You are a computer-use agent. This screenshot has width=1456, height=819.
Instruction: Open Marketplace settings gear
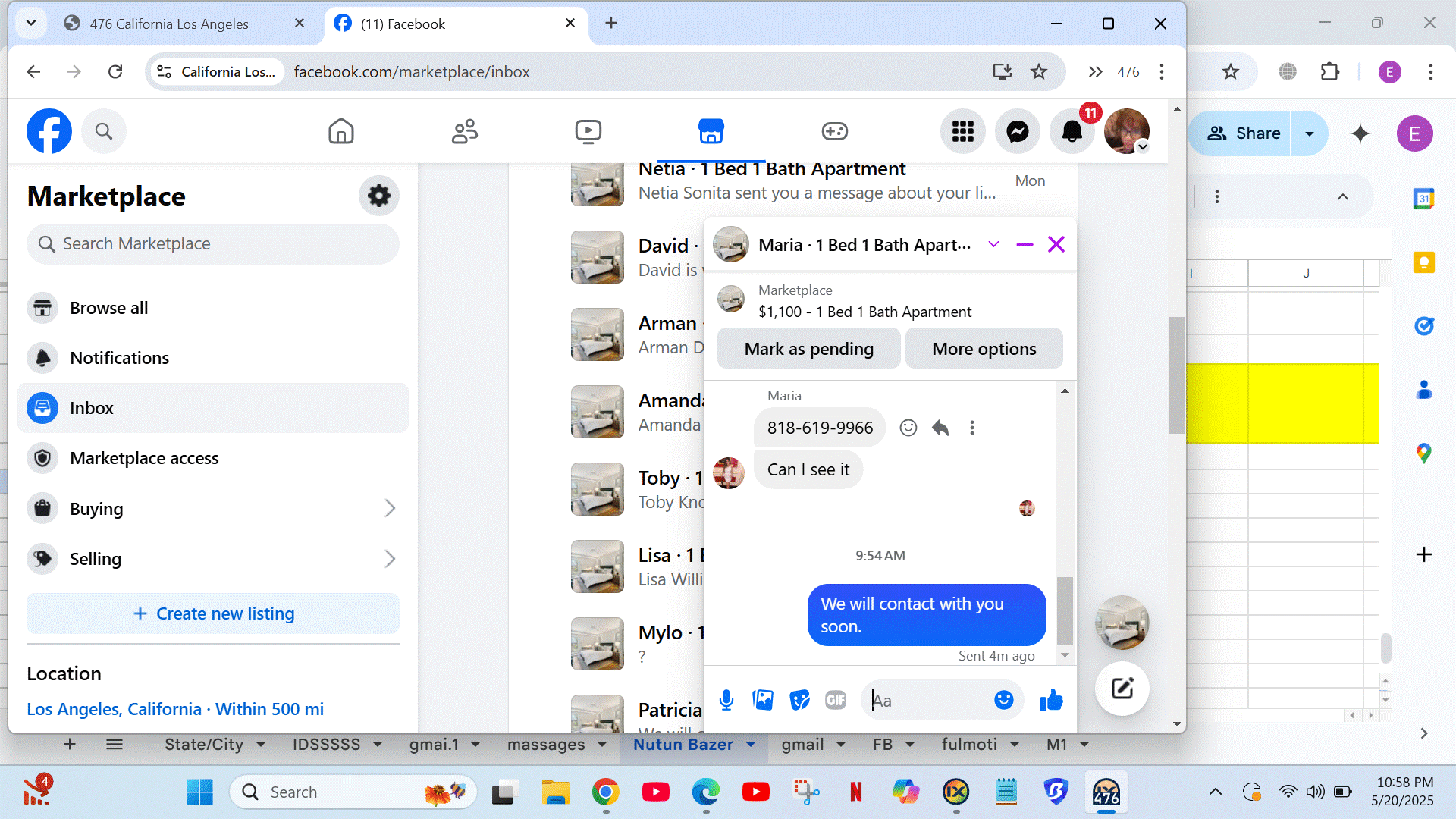coord(378,196)
